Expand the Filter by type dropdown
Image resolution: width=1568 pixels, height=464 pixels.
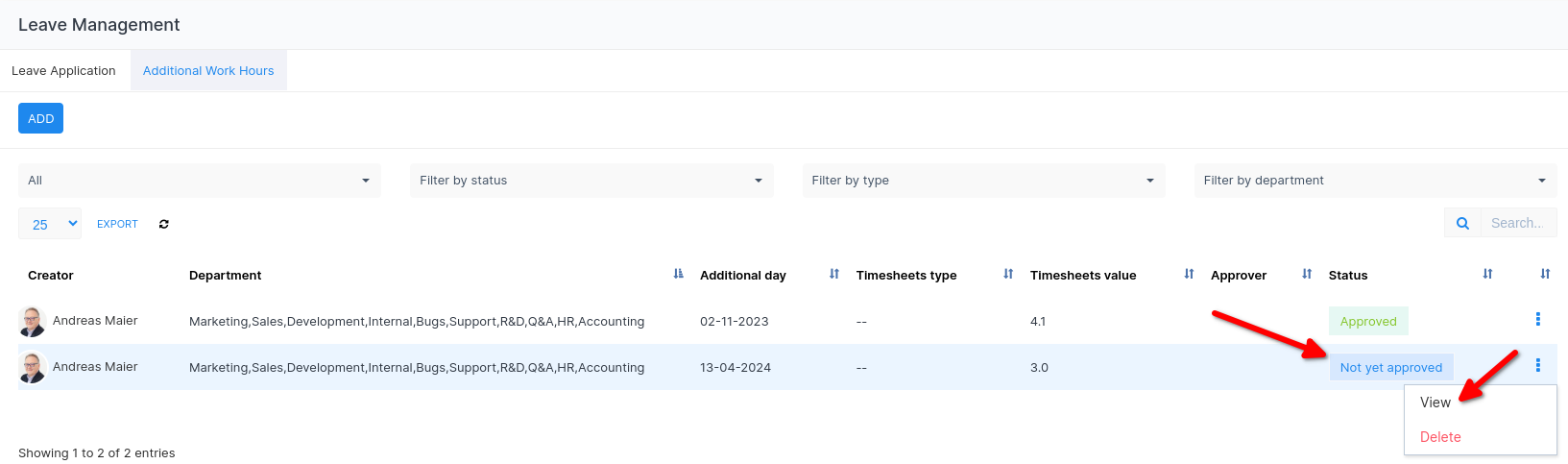982,181
